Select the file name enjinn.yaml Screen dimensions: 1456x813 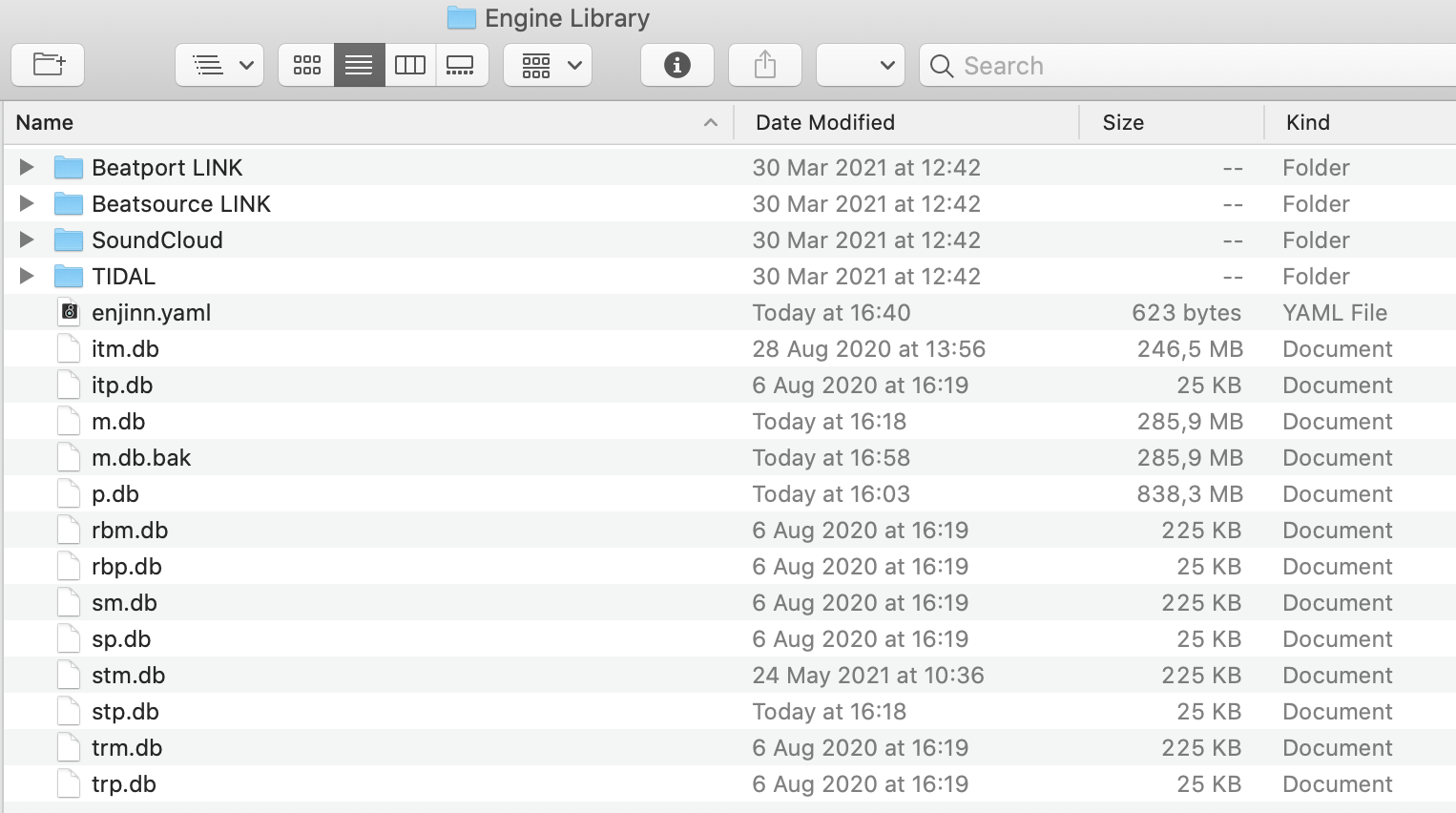pyautogui.click(x=152, y=313)
